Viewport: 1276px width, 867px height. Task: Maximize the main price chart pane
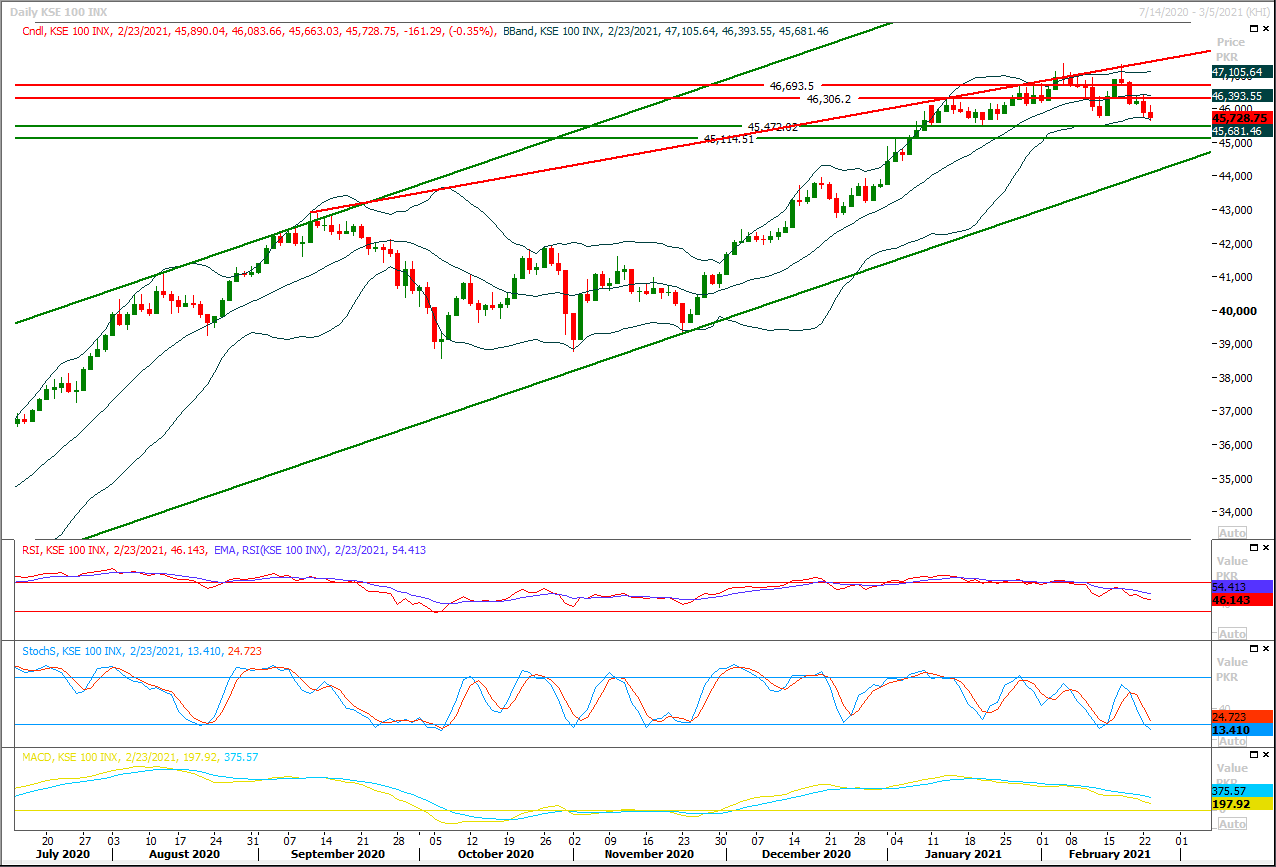pos(1255,30)
